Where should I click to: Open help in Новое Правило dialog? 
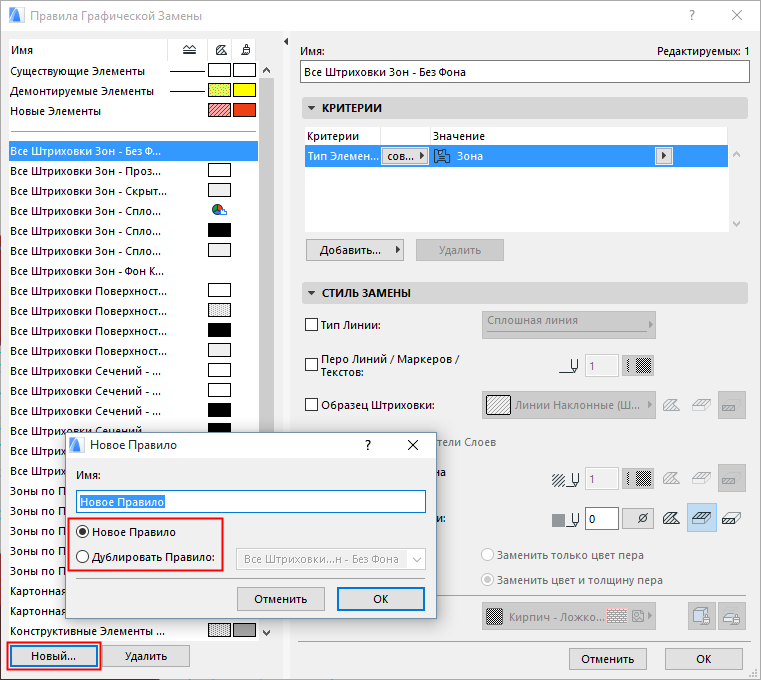(368, 445)
